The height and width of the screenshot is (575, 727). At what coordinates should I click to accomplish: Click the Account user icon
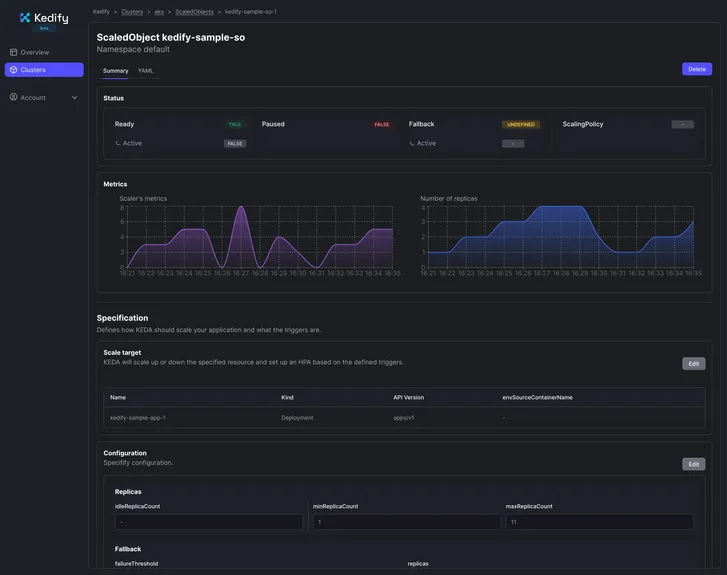coord(14,97)
